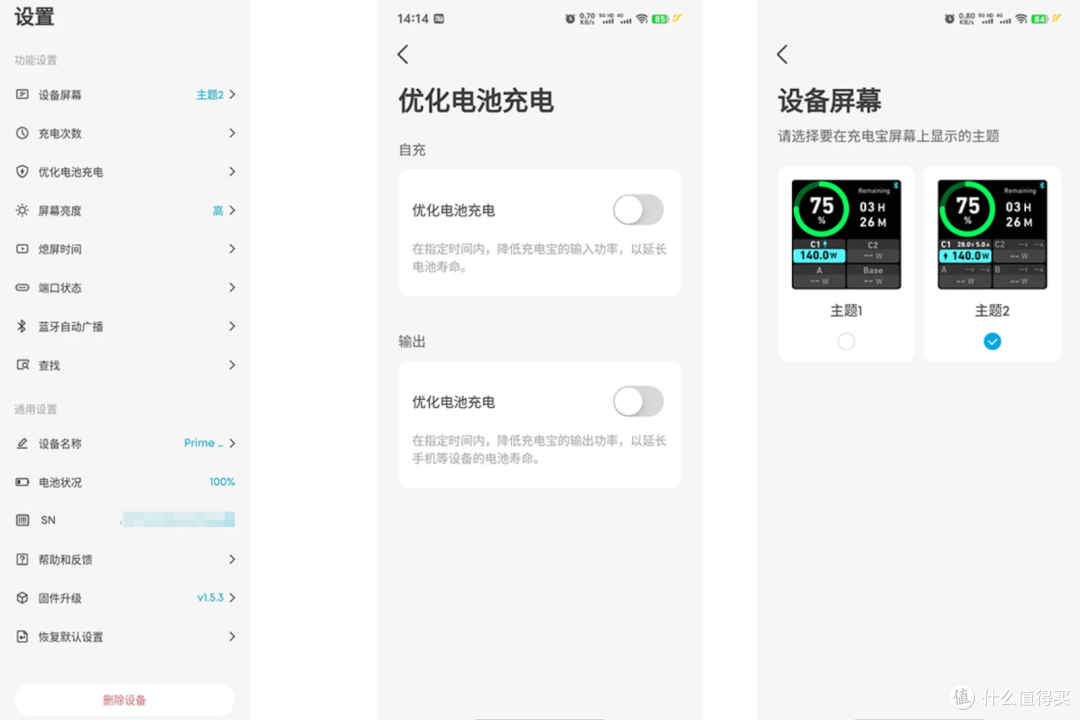Screen dimensions: 1080x720
Task: Tap the 设备屏幕 label in settings list
Action: coord(60,95)
